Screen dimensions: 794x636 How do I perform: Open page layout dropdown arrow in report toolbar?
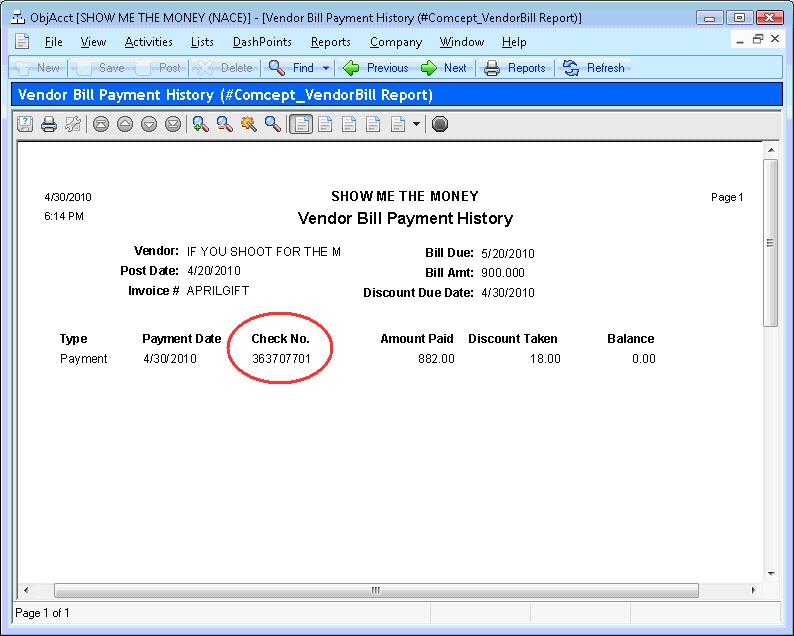[x=416, y=124]
